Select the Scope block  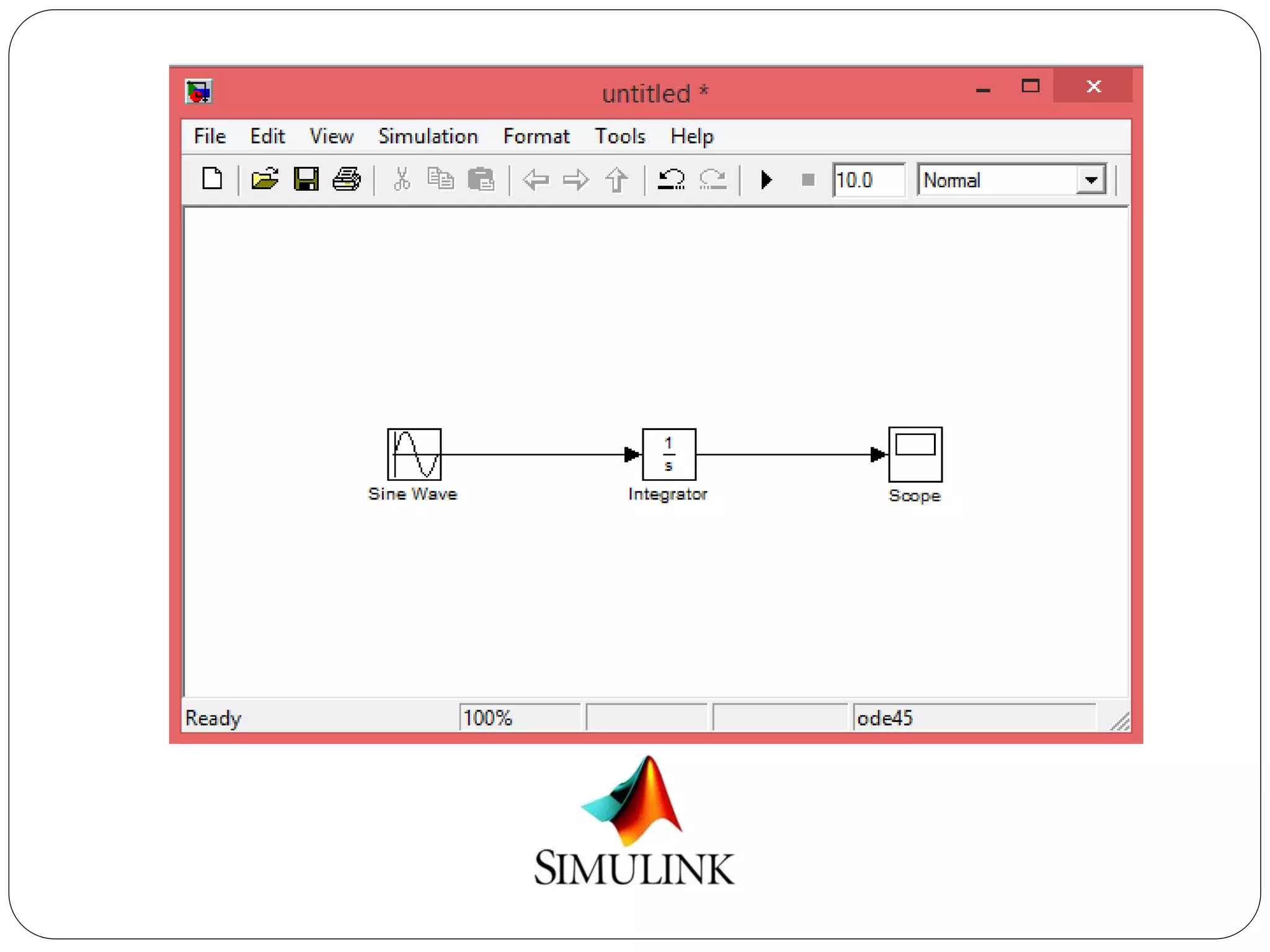(x=915, y=454)
